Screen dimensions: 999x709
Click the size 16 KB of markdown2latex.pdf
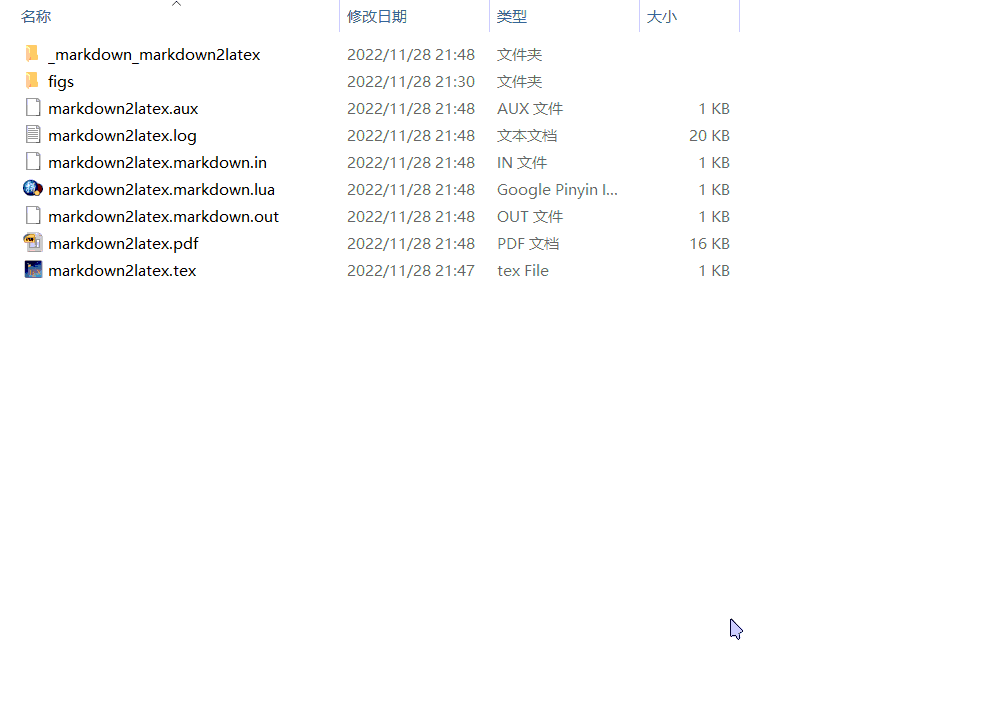[709, 243]
